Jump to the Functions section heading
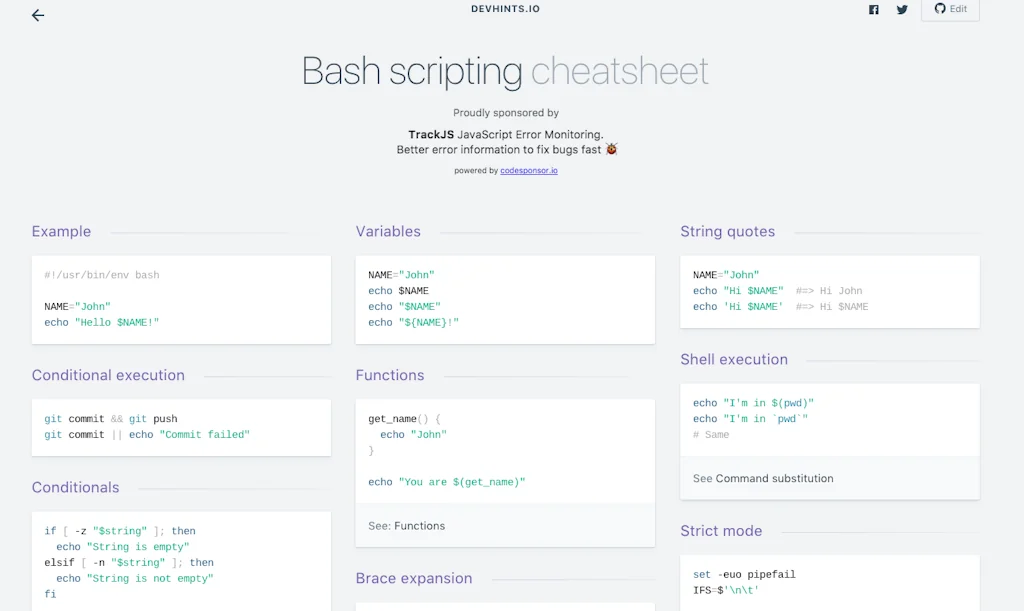 [390, 376]
